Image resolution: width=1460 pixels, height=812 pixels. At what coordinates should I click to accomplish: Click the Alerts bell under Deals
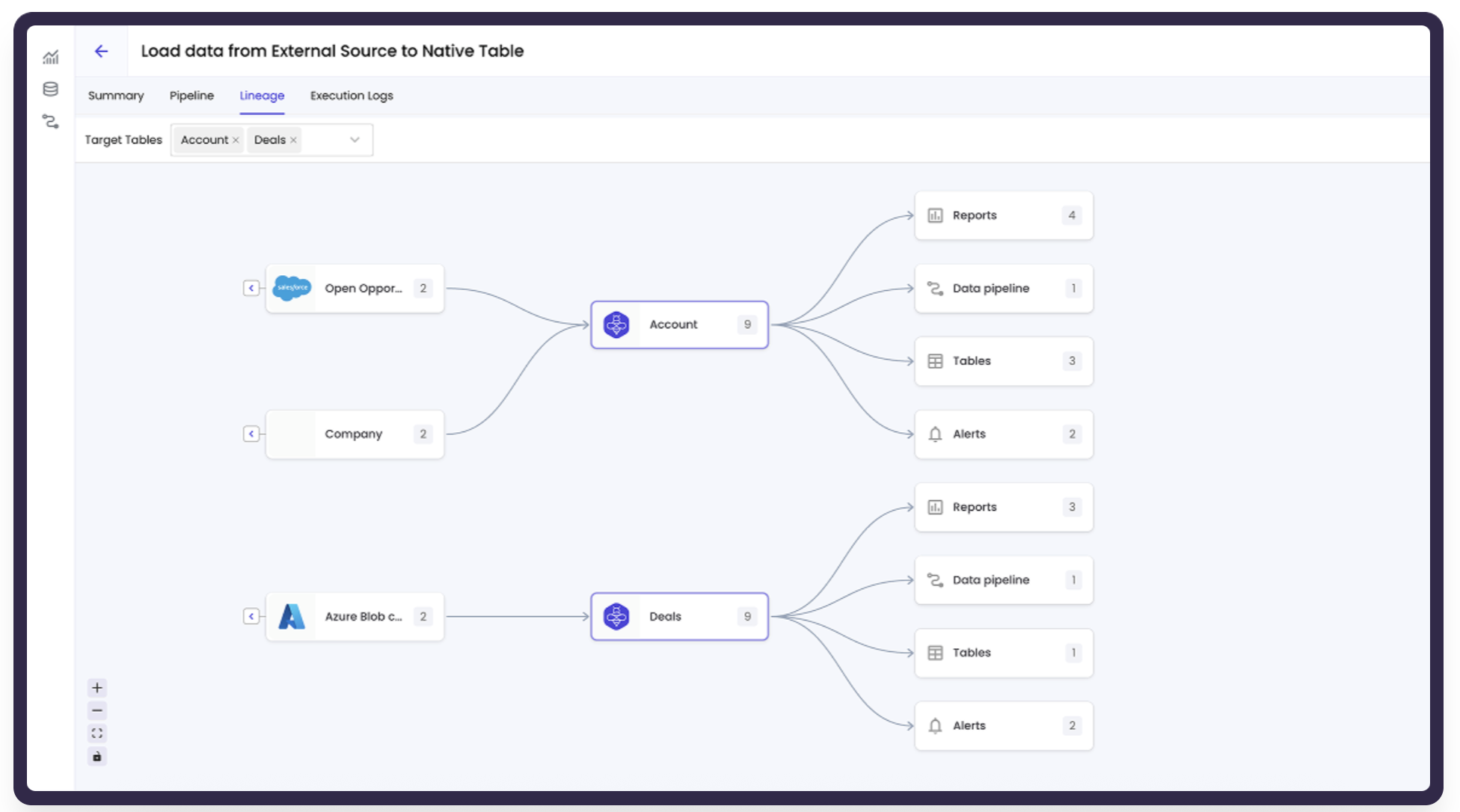(x=935, y=725)
